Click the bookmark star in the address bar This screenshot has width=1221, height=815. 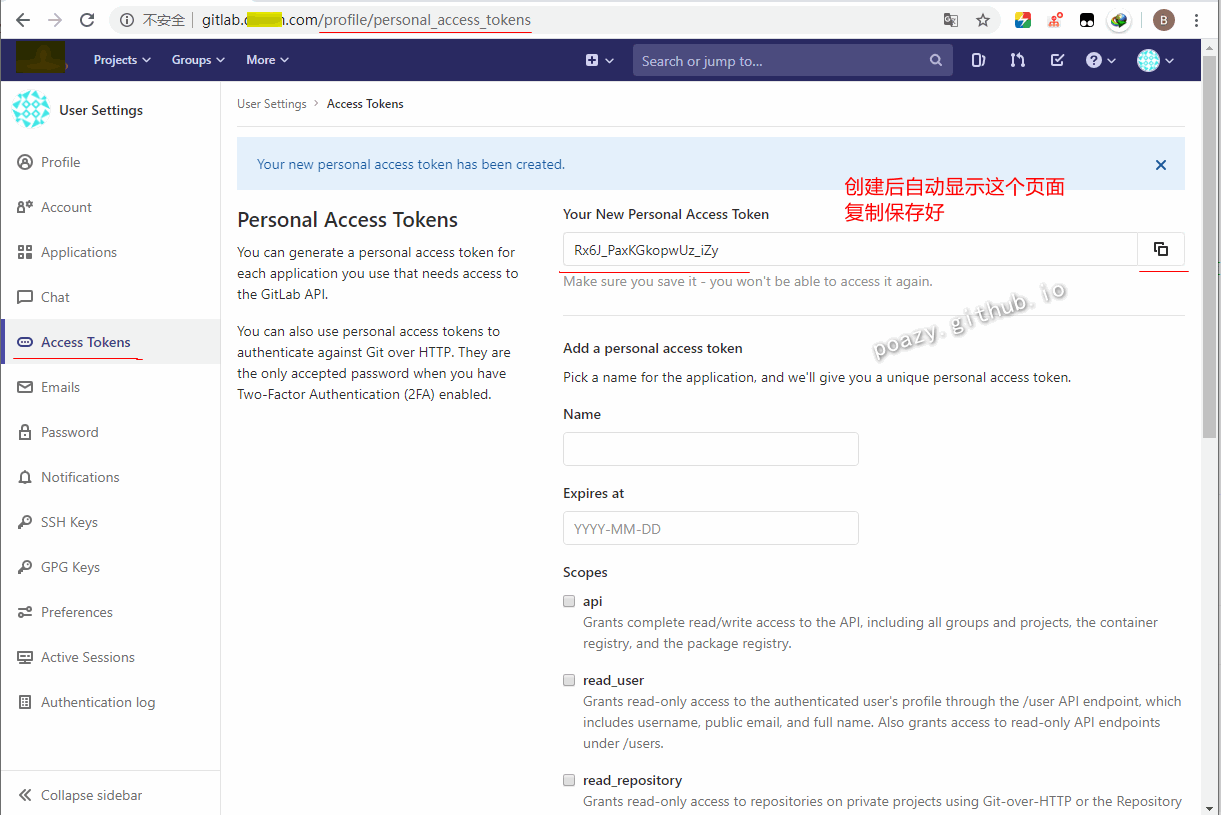click(x=982, y=19)
